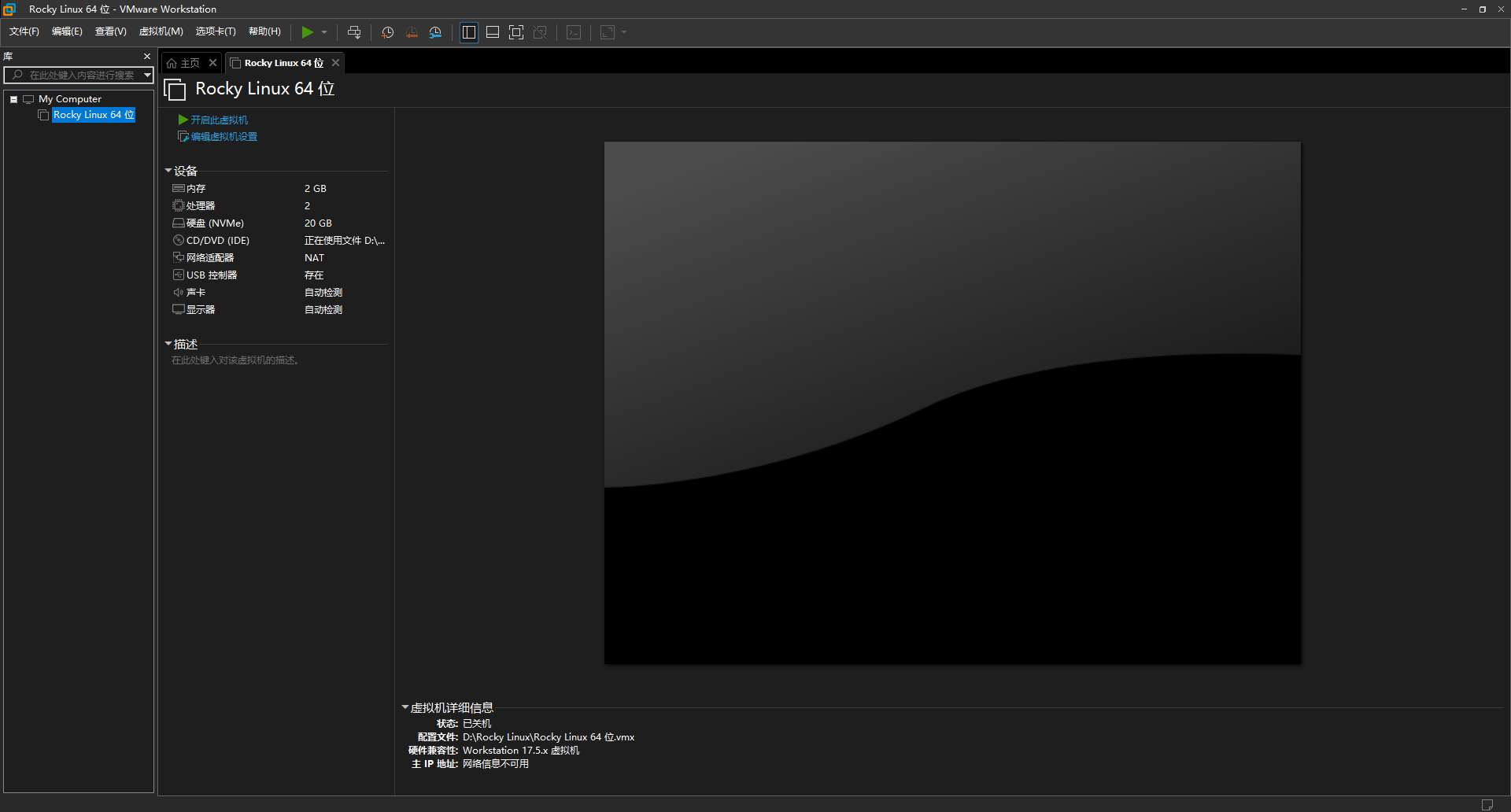Open the library search filter dropdown arrow
Screen dimensions: 1511x812
click(147, 75)
